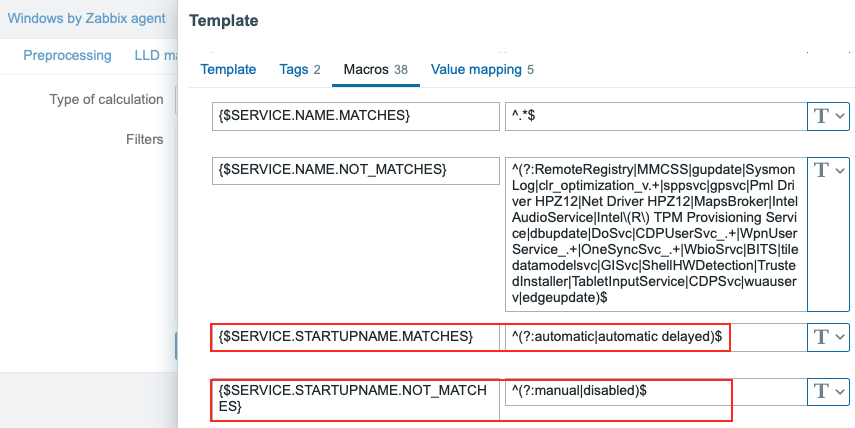Switch to the Tags tab
This screenshot has height=428, width=855.
(x=300, y=70)
